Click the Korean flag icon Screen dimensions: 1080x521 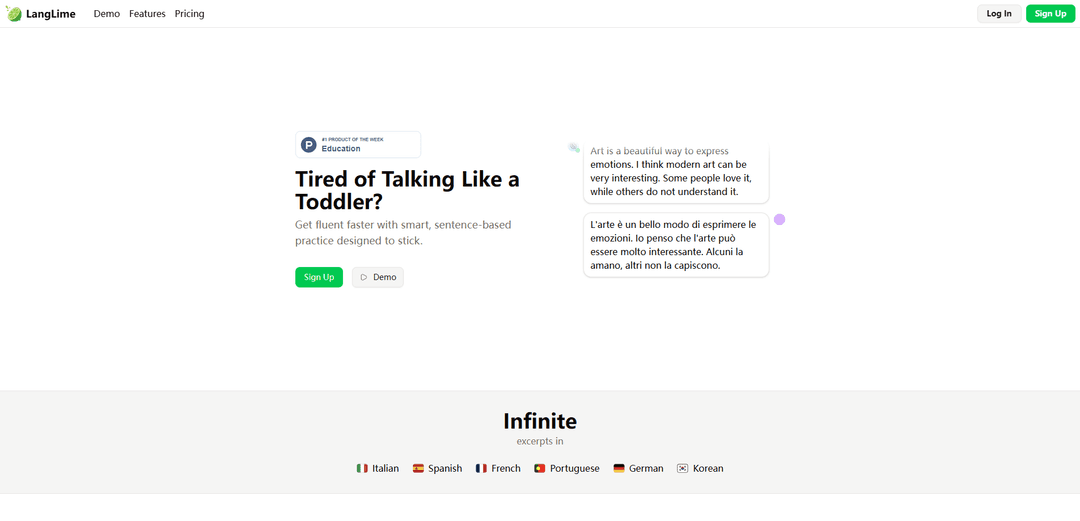(682, 468)
